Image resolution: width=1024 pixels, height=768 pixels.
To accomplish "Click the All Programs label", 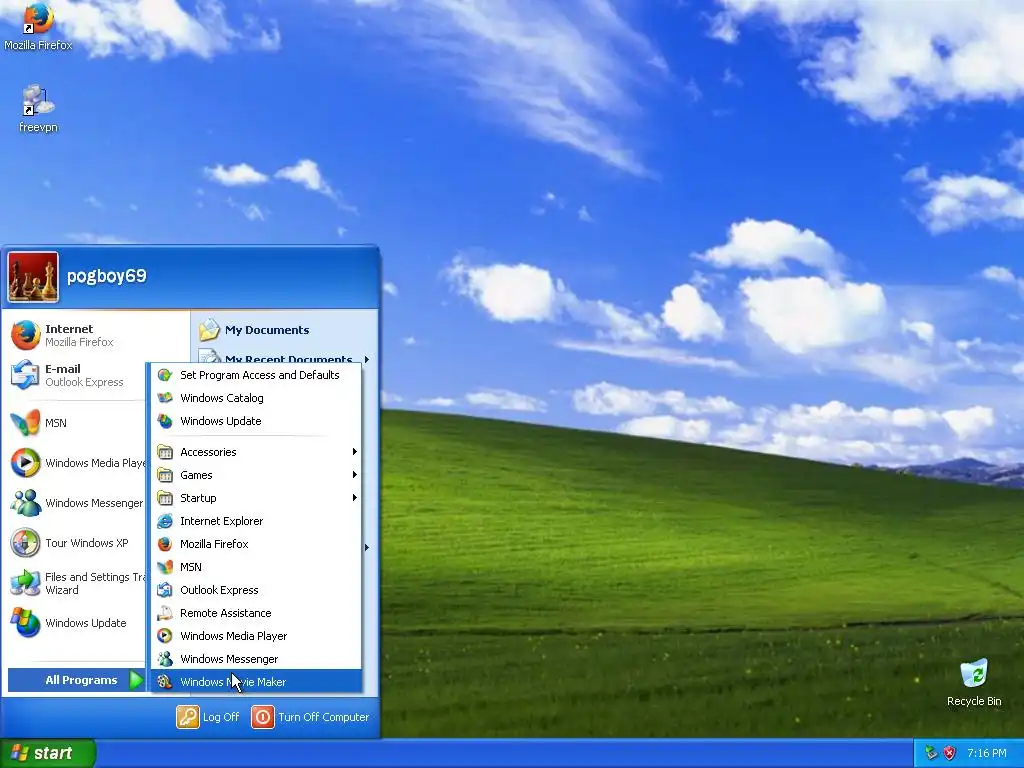I will click(x=81, y=680).
